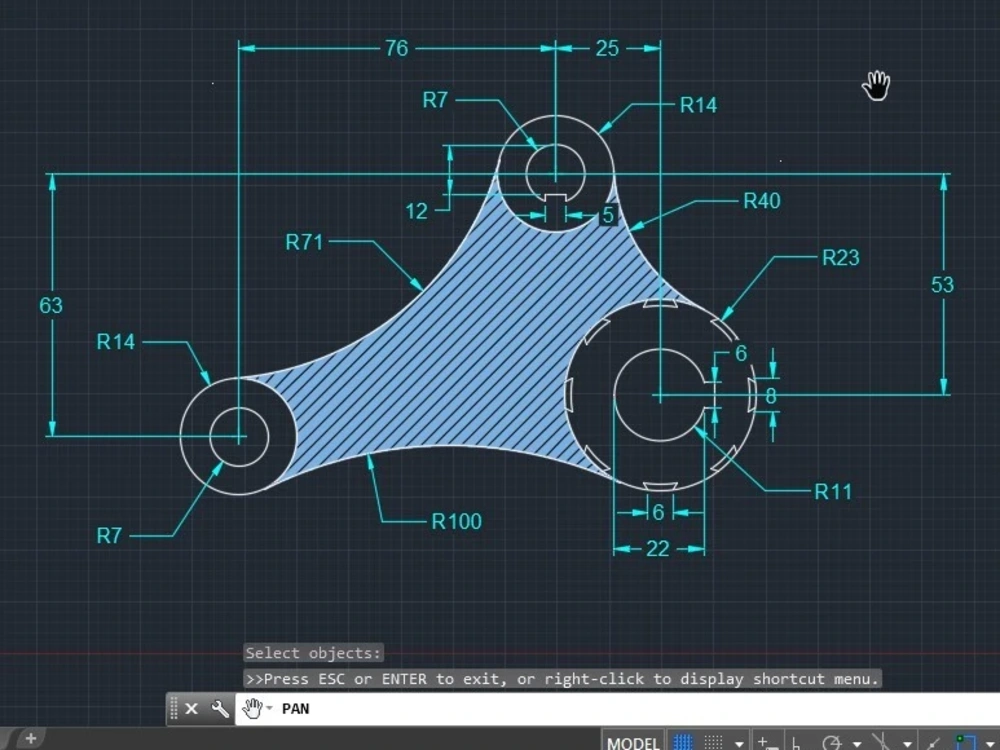The image size is (1000, 750).
Task: Select the R71 radius label
Action: [304, 242]
